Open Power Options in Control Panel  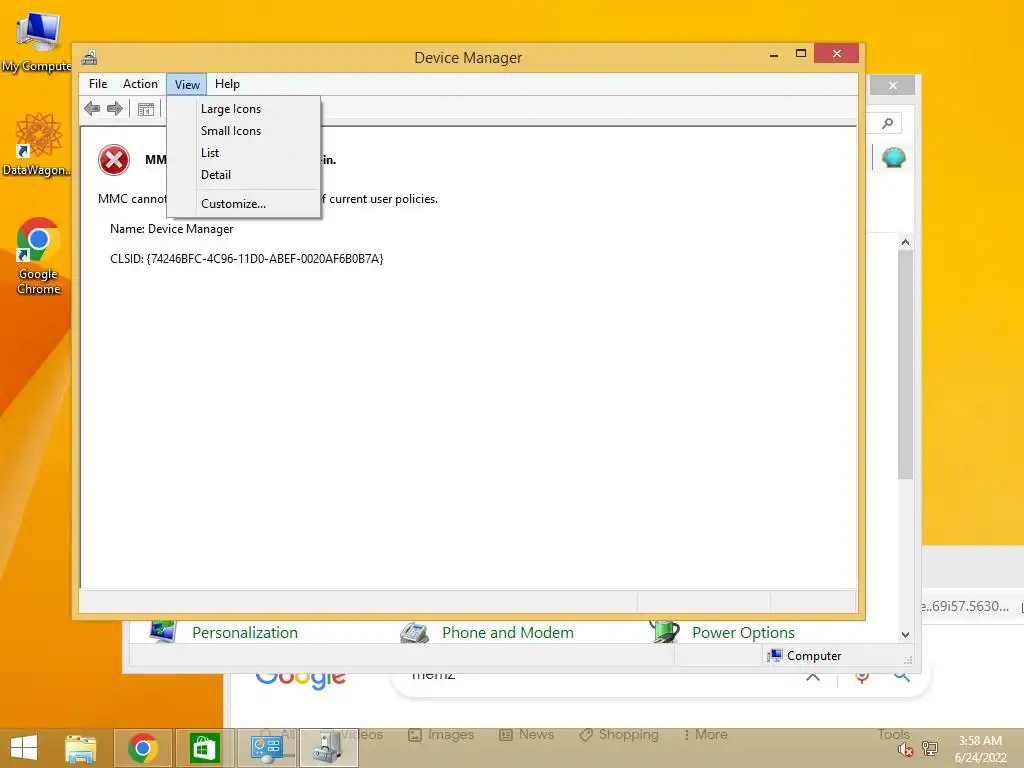click(743, 633)
